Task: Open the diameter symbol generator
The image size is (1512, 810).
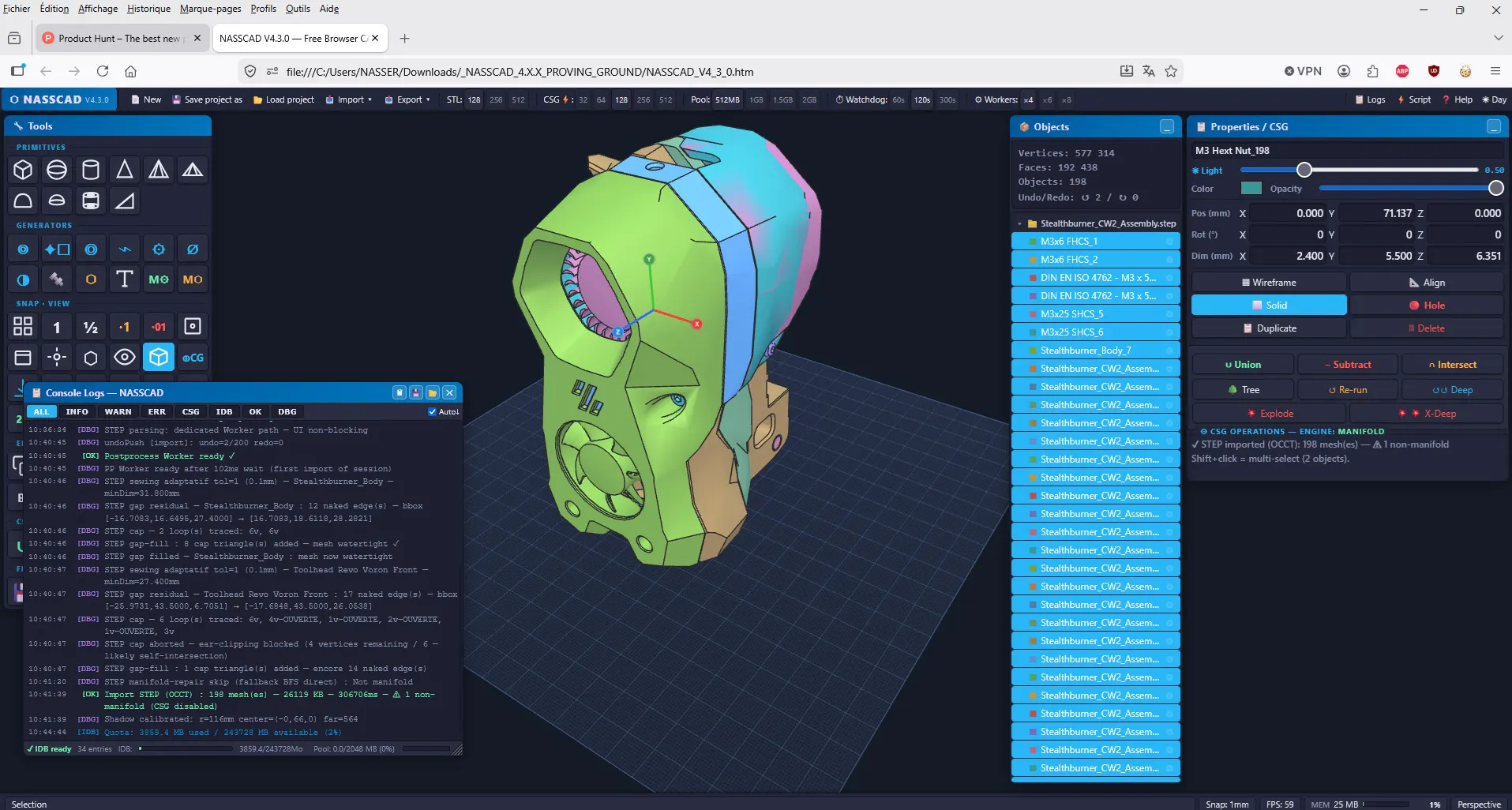Action: [x=193, y=249]
